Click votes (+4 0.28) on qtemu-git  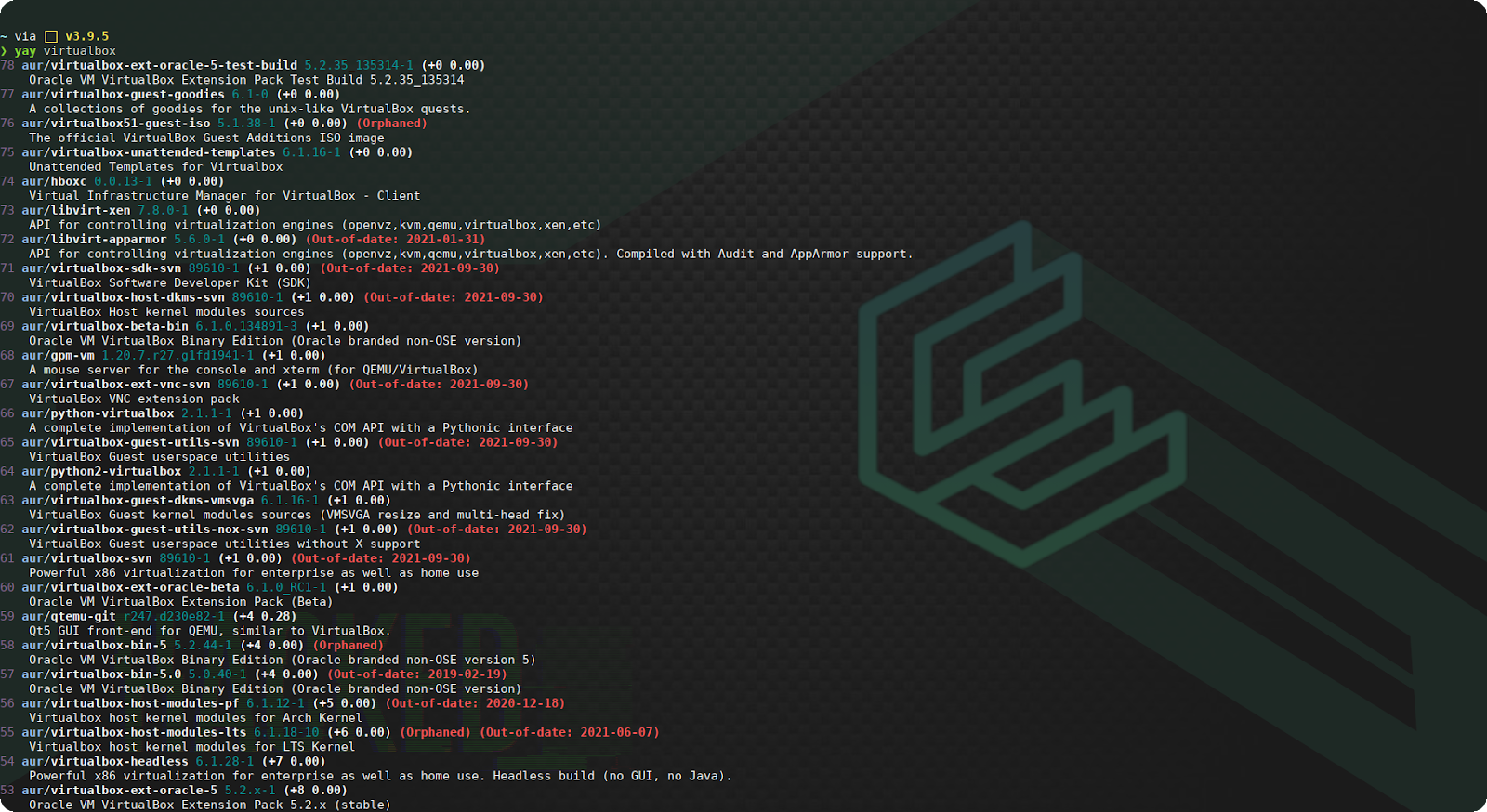(265, 616)
